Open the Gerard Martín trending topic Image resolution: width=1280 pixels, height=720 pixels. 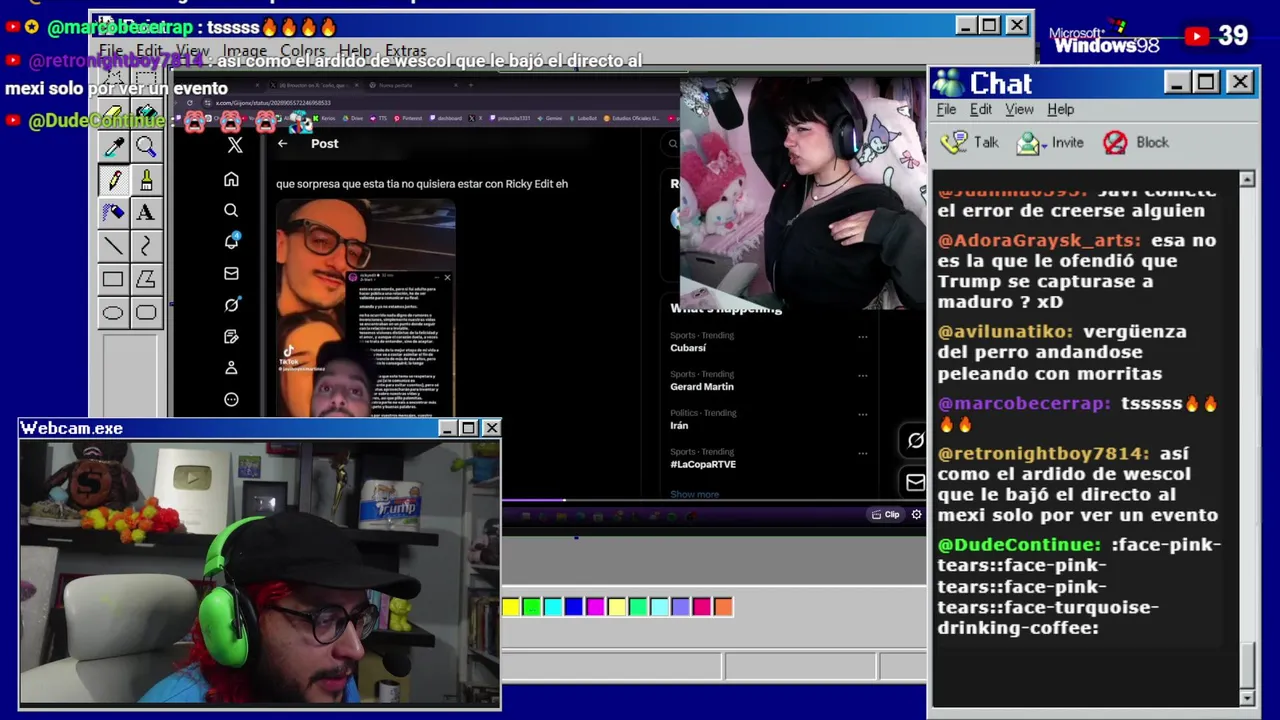[701, 387]
